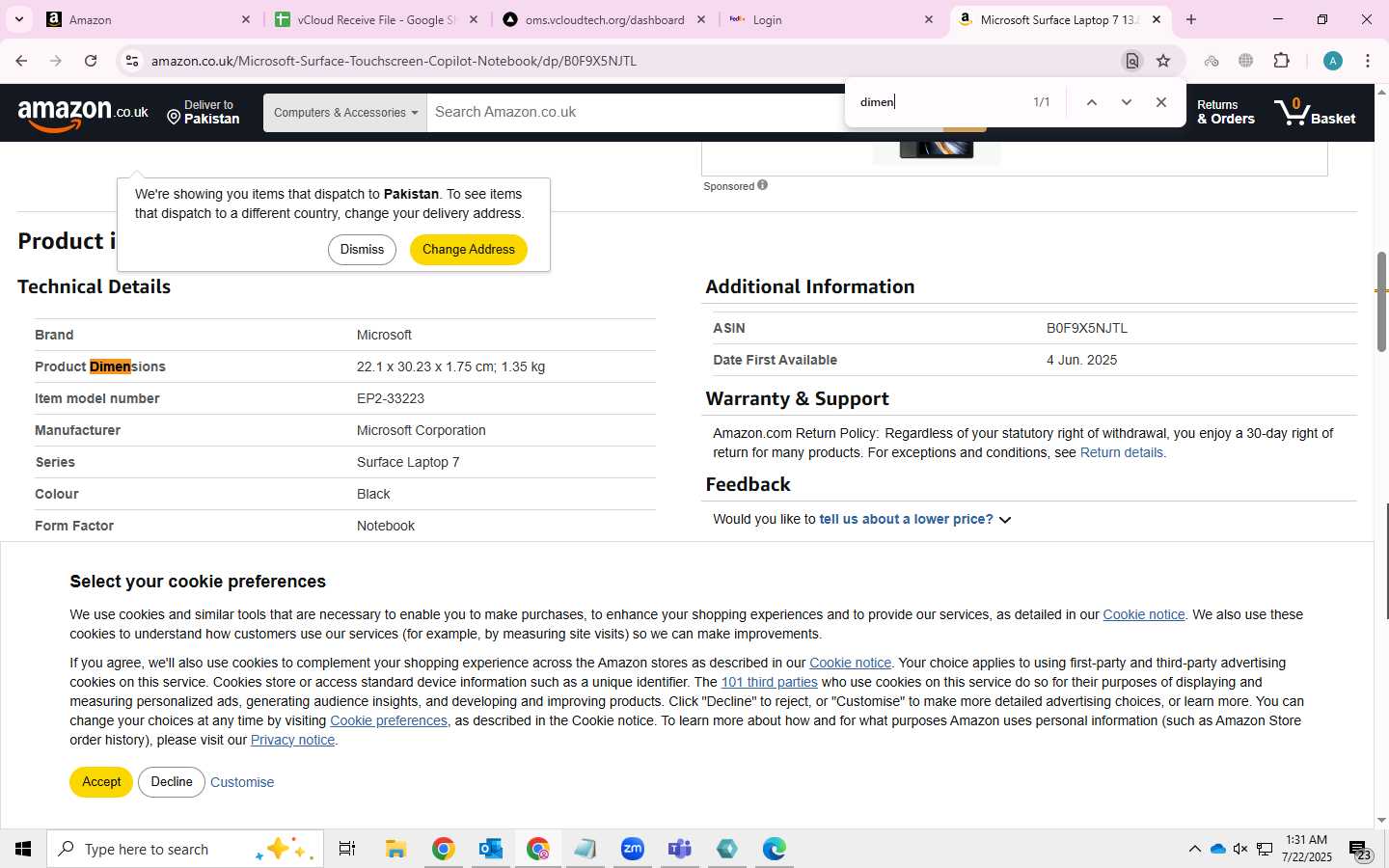Open Task View on taskbar

click(x=347, y=849)
